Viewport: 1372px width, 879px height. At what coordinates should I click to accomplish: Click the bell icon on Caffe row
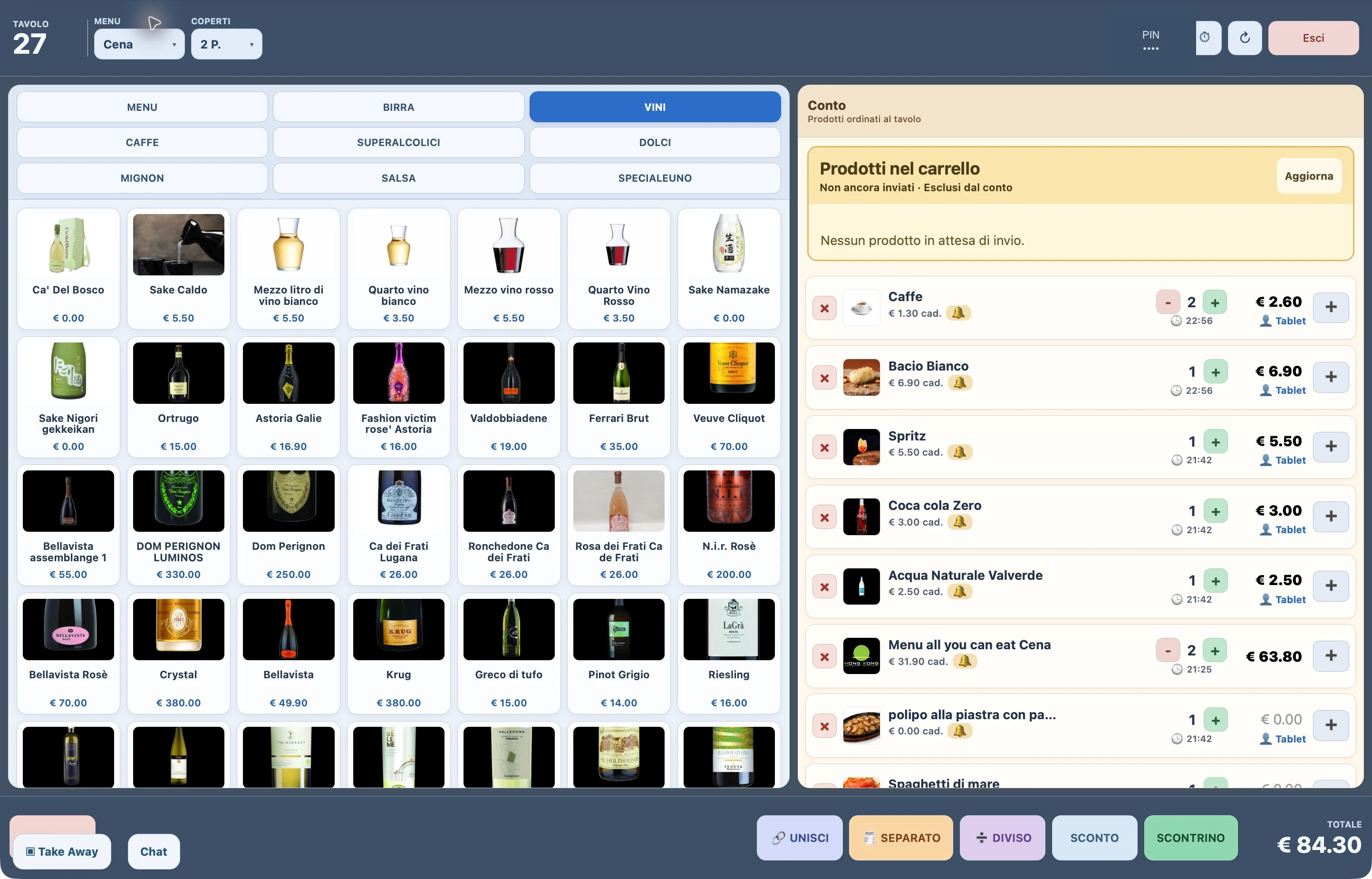(x=958, y=313)
